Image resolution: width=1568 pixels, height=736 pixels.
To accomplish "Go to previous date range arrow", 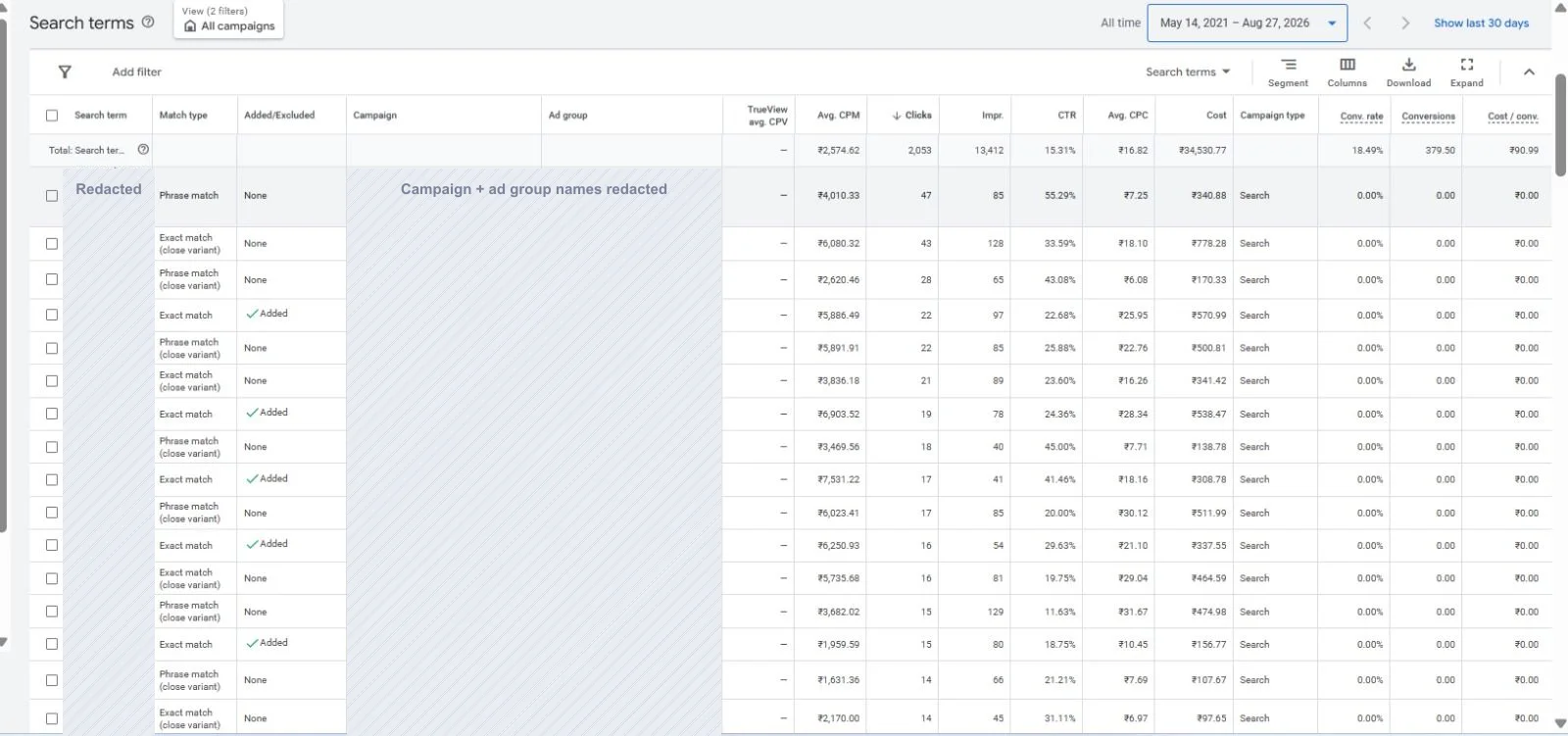I will pyautogui.click(x=1367, y=23).
